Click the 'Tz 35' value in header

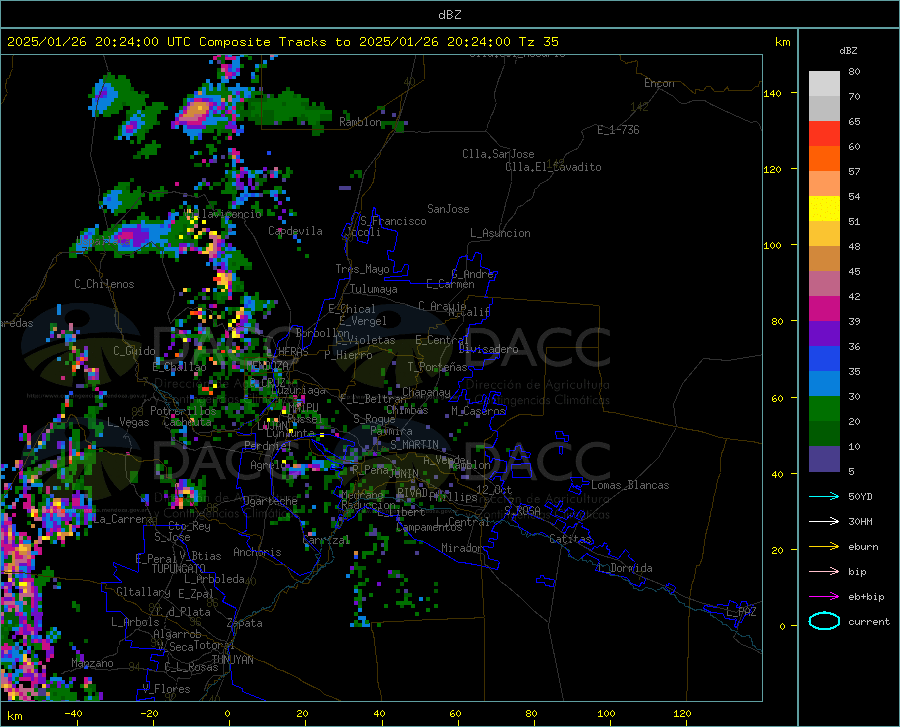pos(539,42)
